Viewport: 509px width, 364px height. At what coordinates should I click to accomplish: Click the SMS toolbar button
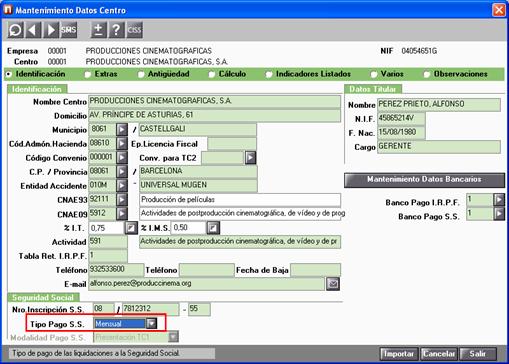68,30
